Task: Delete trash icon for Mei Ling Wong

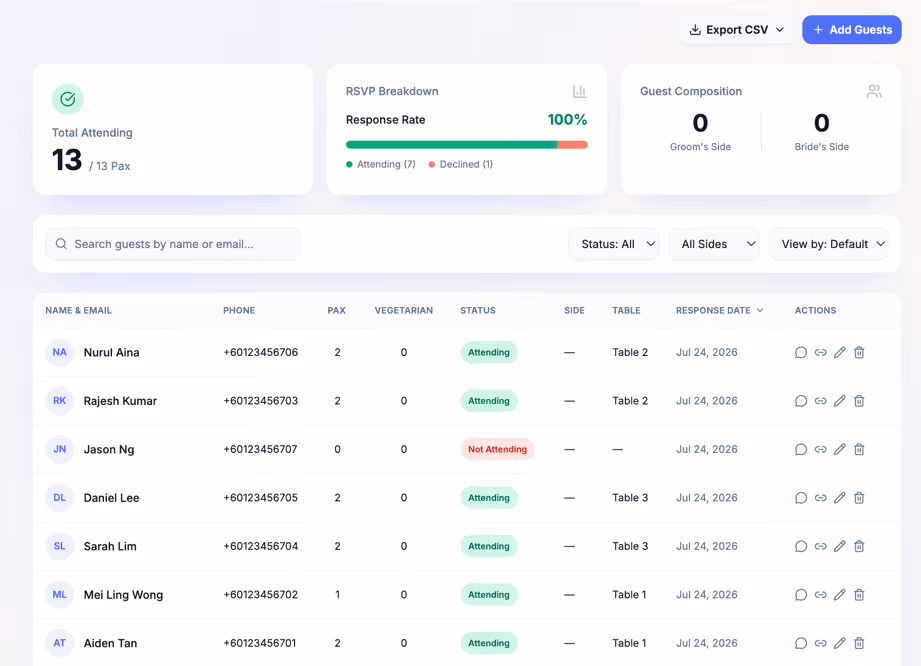Action: pos(859,594)
